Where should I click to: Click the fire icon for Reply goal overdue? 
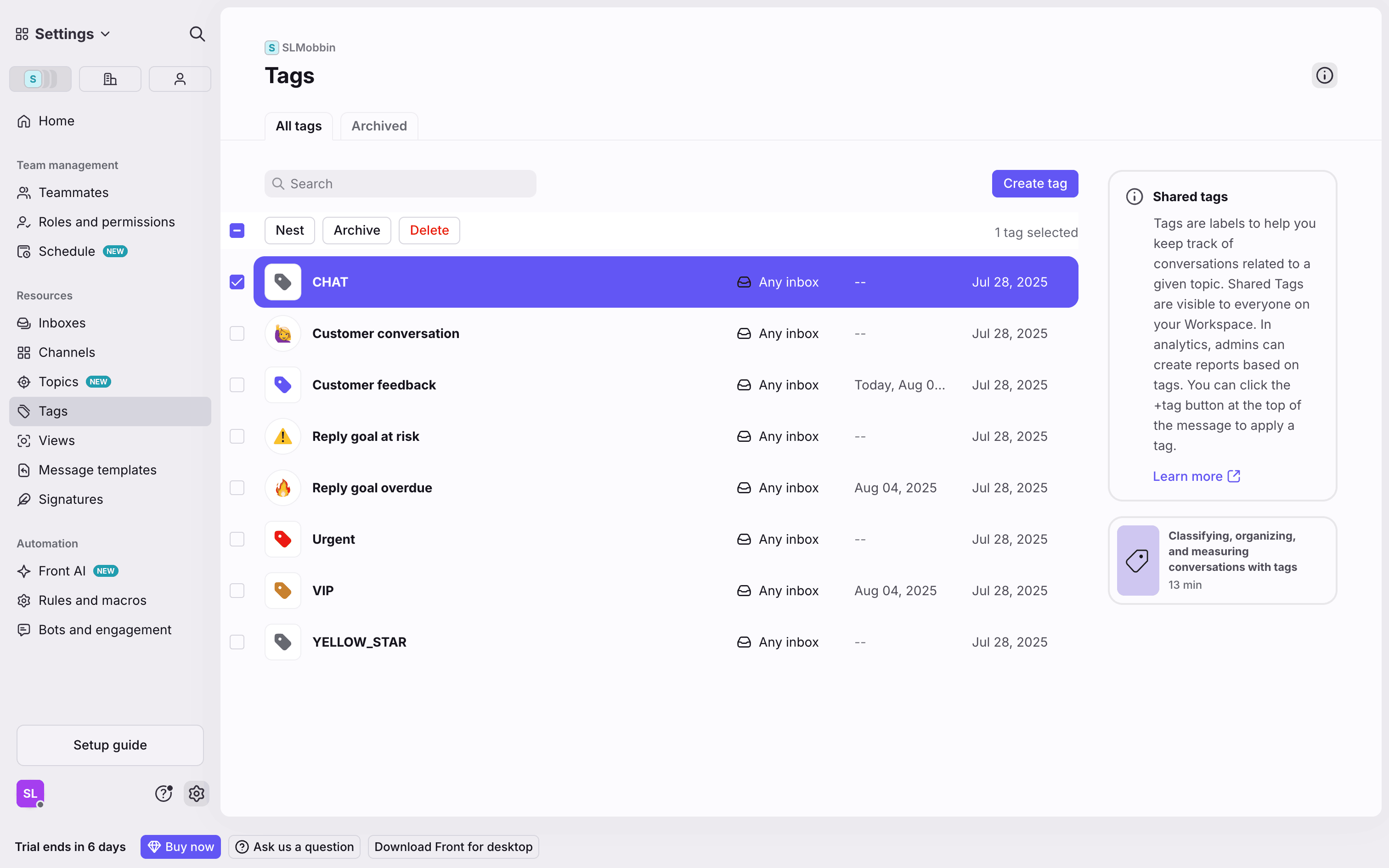(282, 488)
